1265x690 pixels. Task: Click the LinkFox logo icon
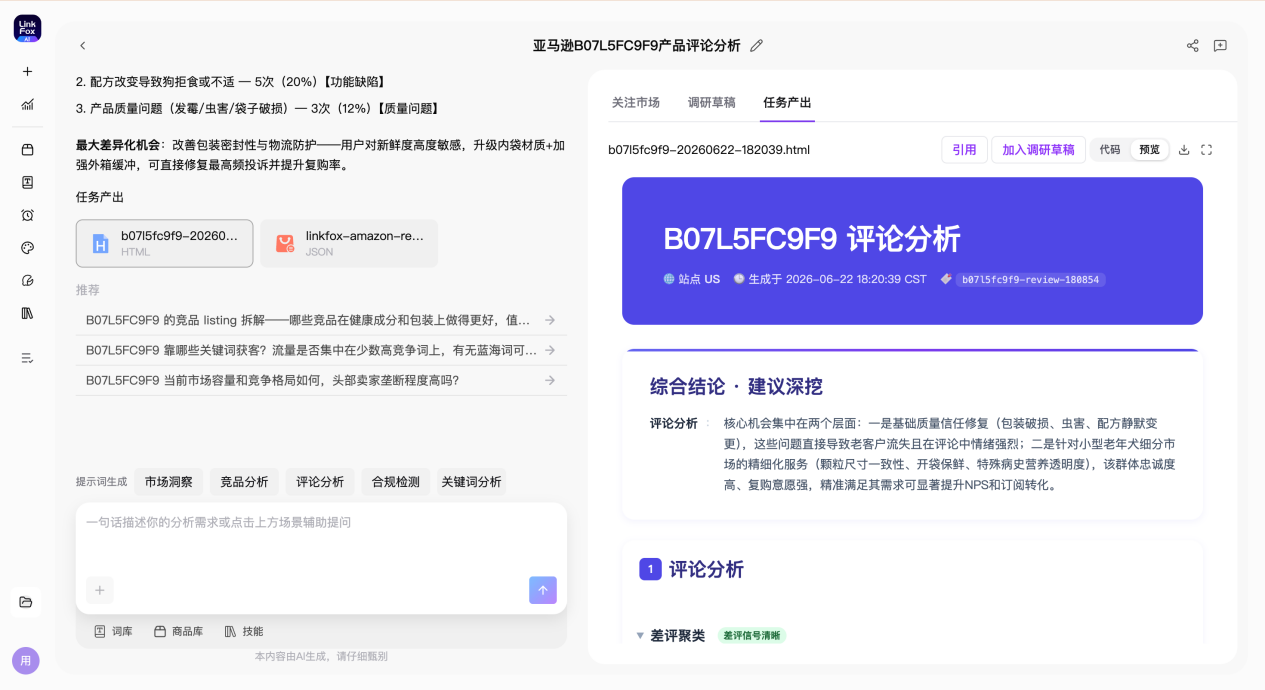pos(27,28)
